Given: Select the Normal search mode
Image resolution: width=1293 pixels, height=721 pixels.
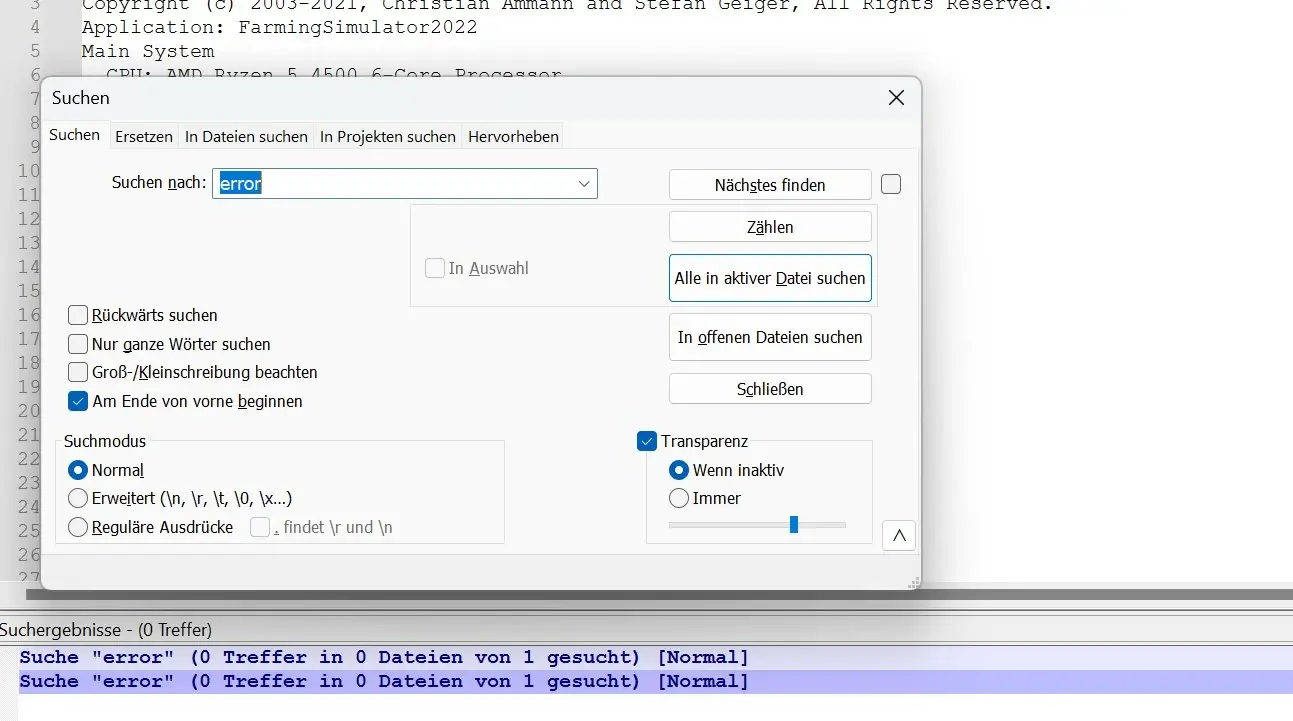Looking at the screenshot, I should tap(78, 470).
